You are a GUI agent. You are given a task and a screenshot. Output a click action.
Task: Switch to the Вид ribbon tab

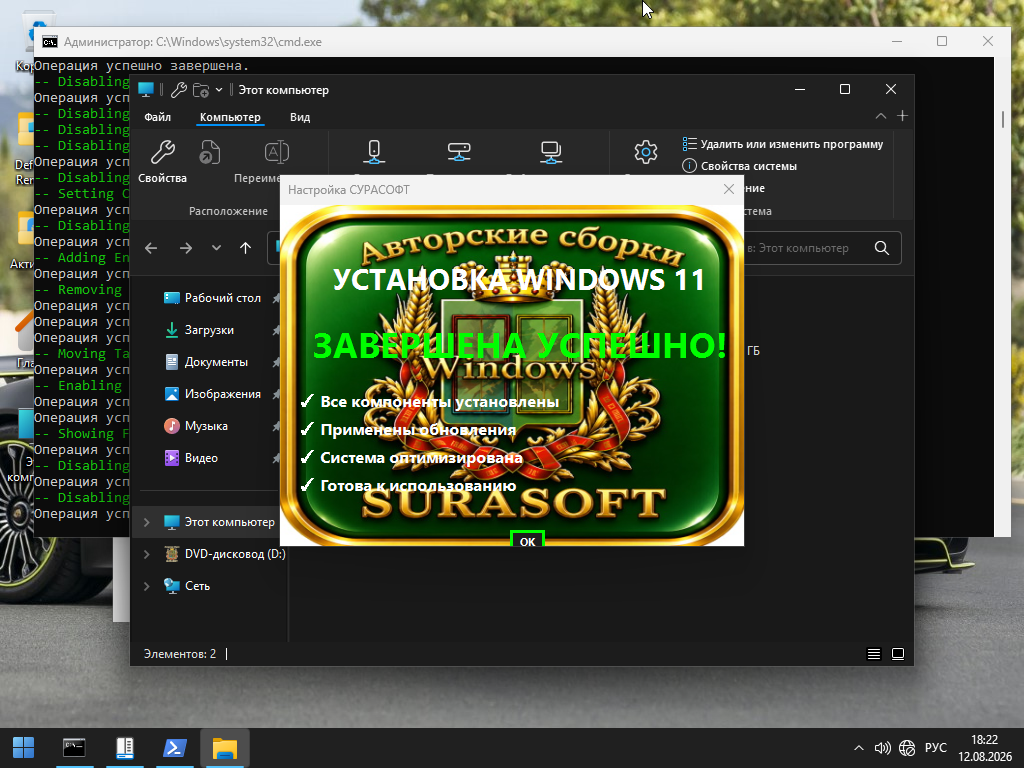300,117
